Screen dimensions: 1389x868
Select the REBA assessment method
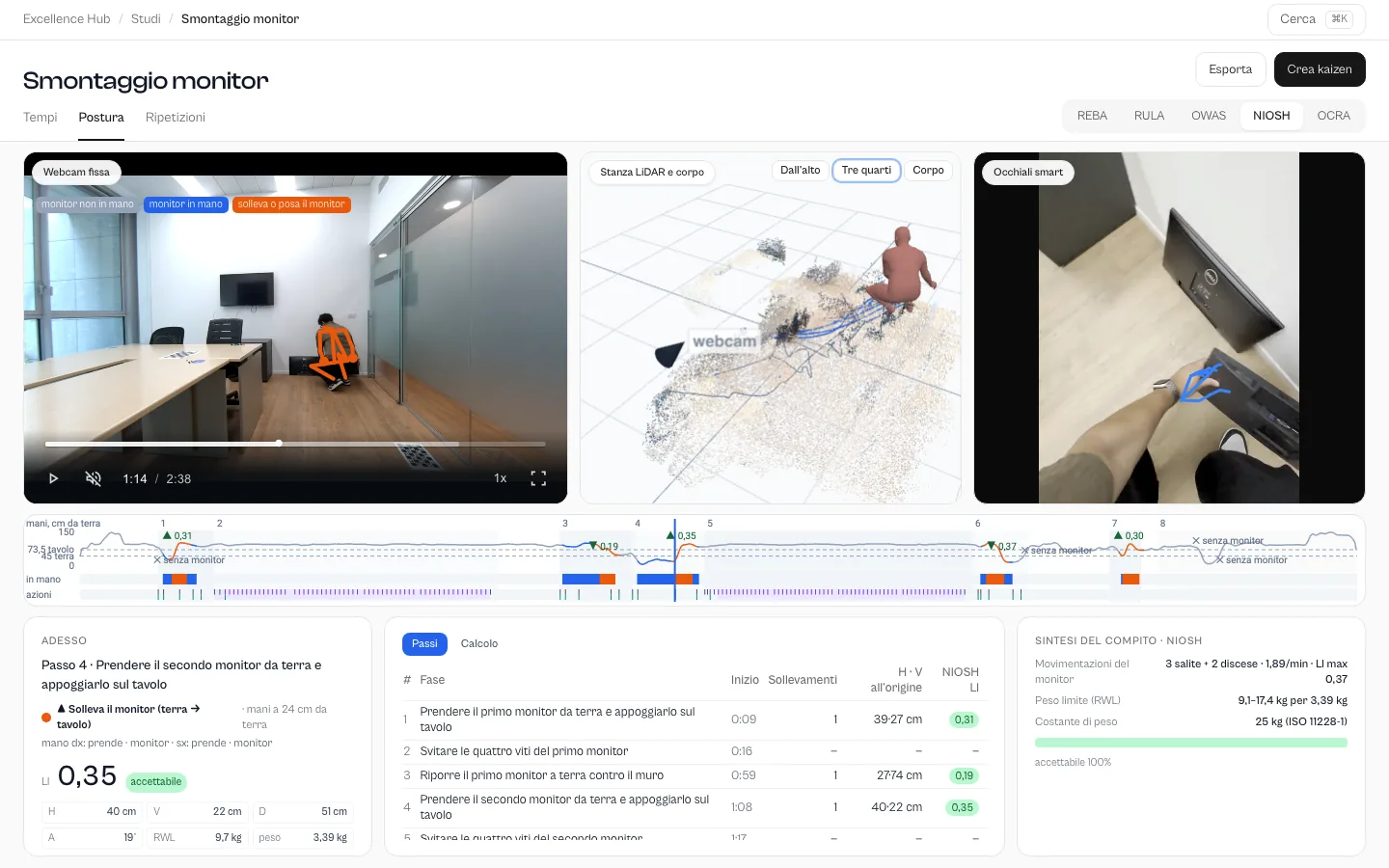click(x=1092, y=116)
